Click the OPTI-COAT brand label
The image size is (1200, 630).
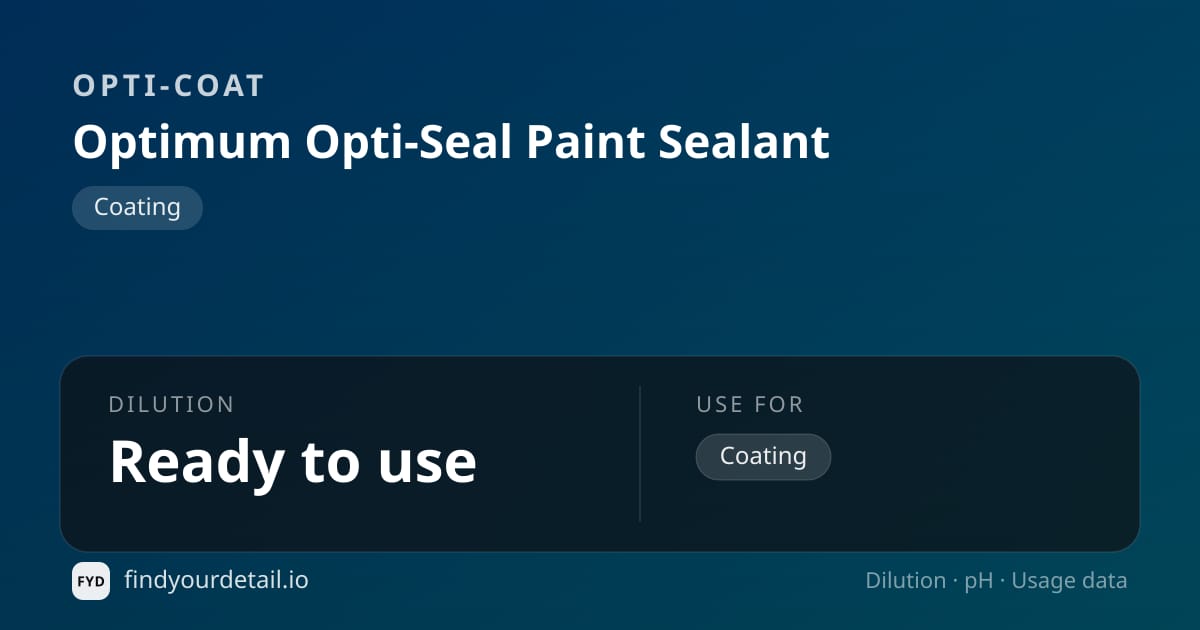169,86
